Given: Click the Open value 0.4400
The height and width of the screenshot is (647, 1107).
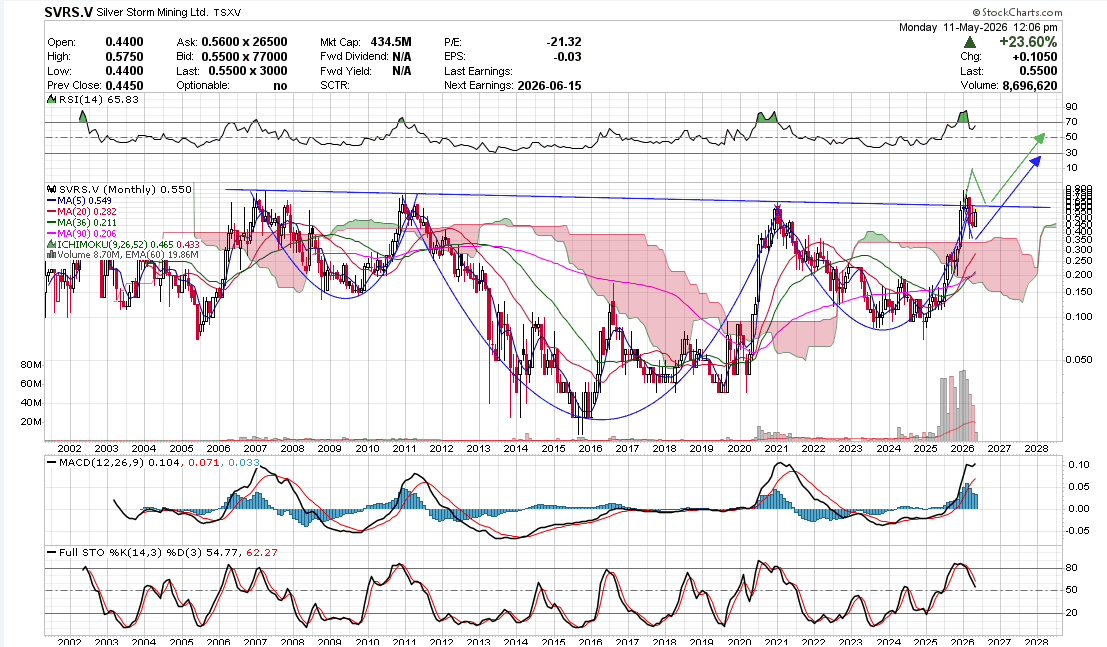Looking at the screenshot, I should [124, 42].
